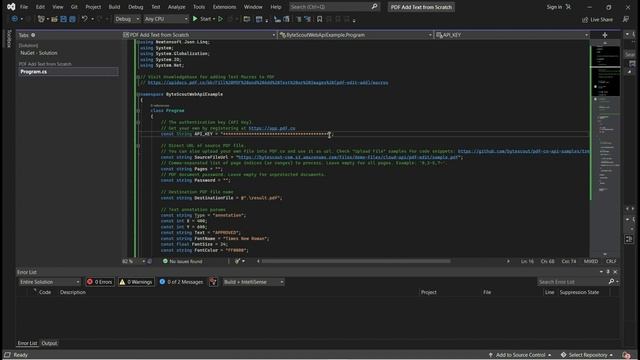Click the account icon next to Sign in
Viewport: 640px width, 360px height.
pyautogui.click(x=568, y=7)
